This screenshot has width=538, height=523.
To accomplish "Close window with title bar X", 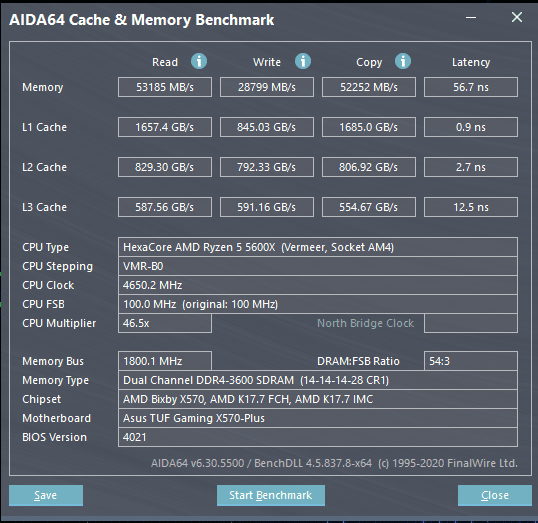I will click(517, 17).
